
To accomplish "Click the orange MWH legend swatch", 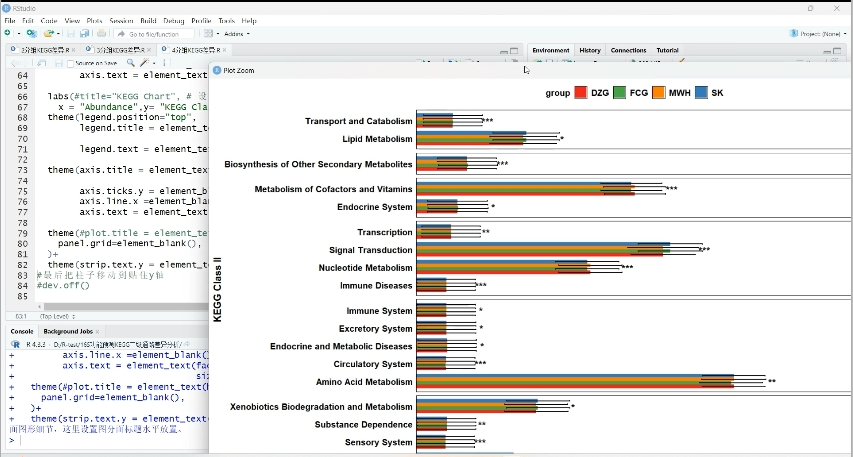I will (658, 92).
